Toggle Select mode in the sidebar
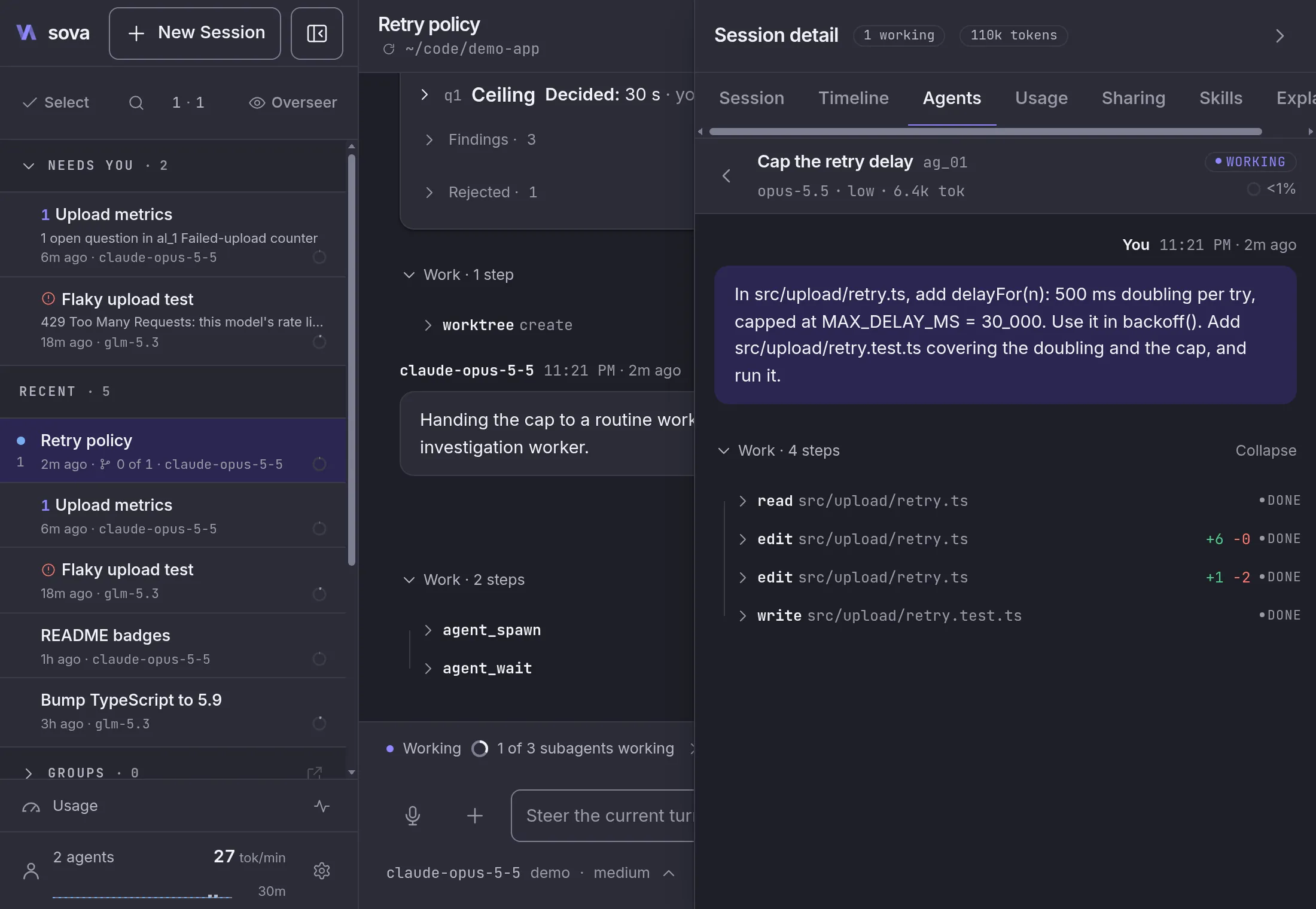The height and width of the screenshot is (909, 1316). pyautogui.click(x=56, y=103)
